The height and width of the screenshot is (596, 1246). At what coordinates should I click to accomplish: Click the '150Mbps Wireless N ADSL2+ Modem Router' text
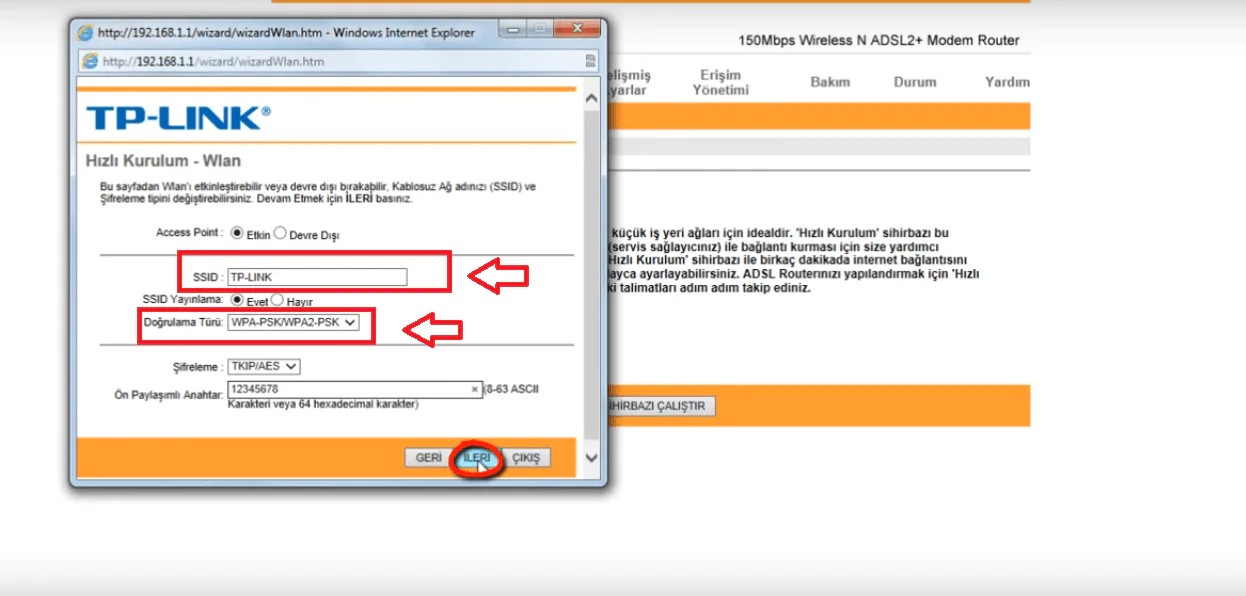[879, 41]
